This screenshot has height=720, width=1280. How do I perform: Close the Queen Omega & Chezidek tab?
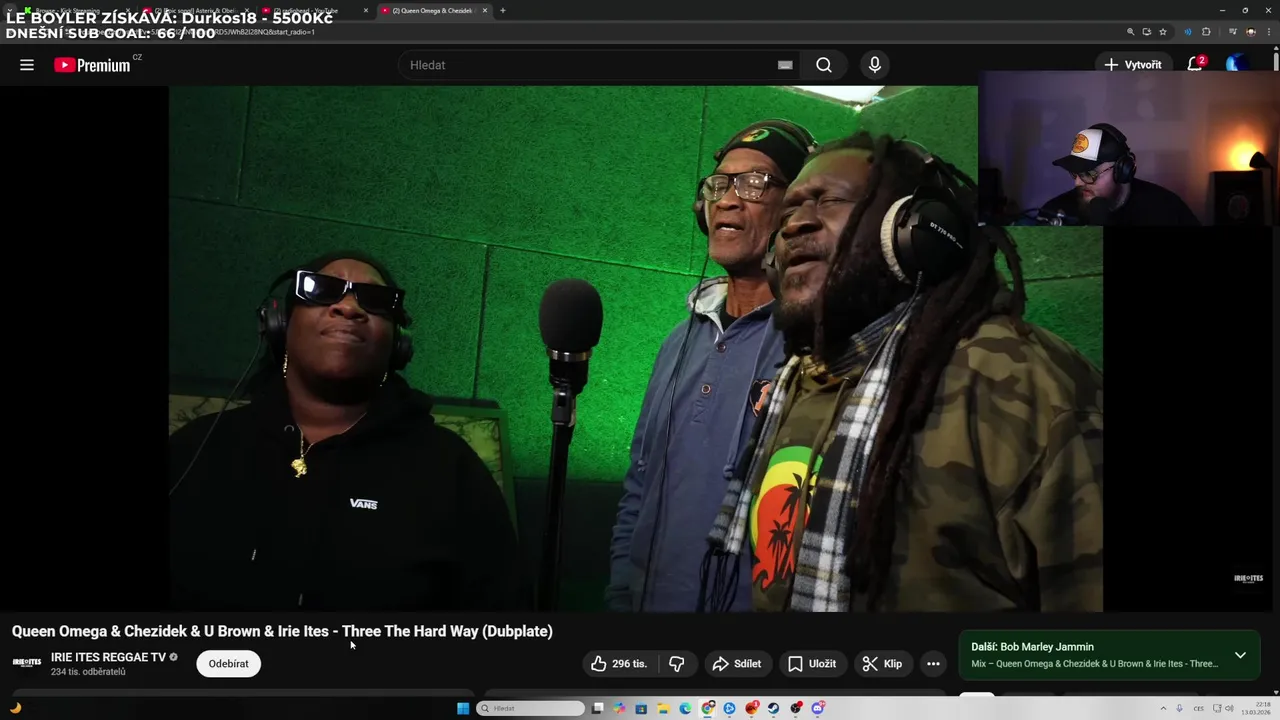coord(485,10)
